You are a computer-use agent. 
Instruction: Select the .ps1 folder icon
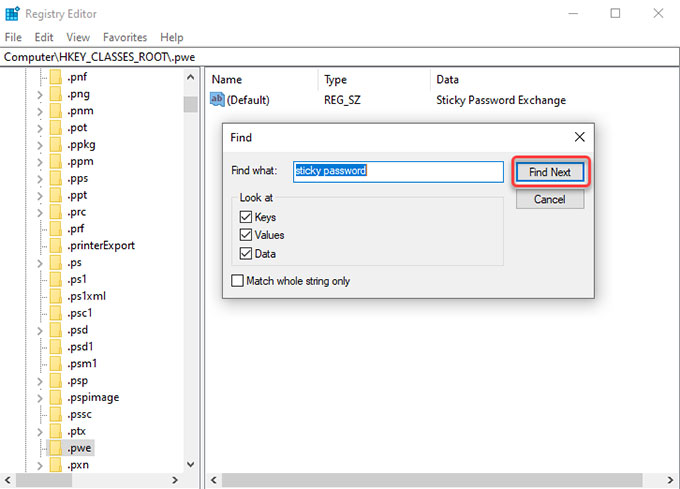(56, 280)
